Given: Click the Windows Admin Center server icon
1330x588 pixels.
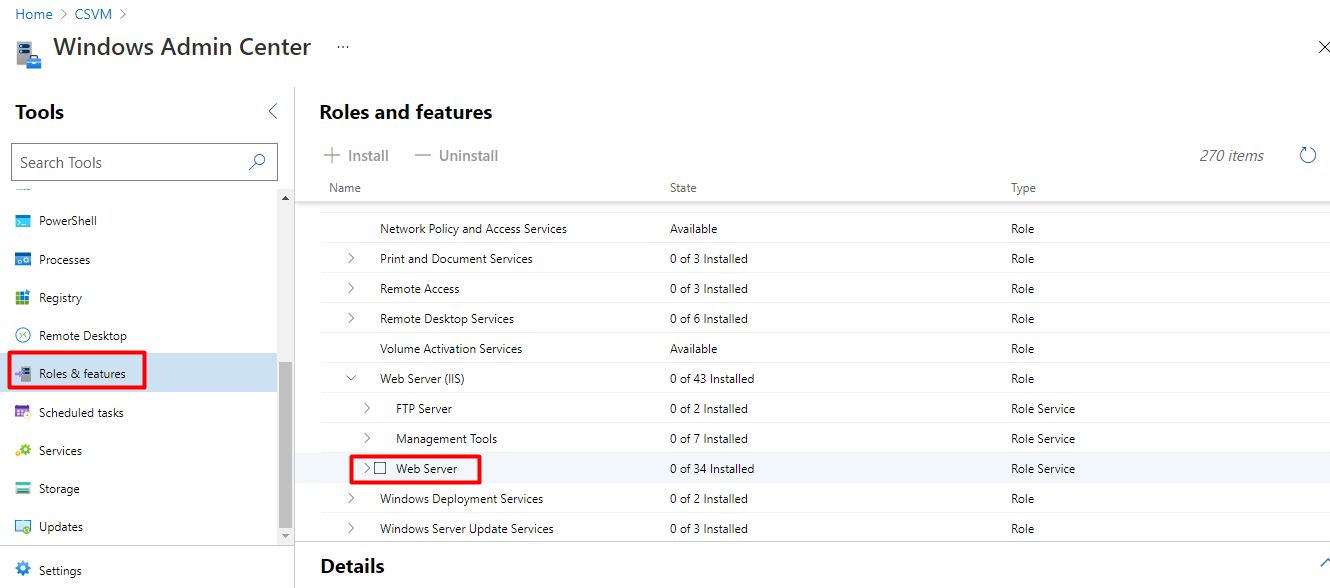Looking at the screenshot, I should coord(29,54).
